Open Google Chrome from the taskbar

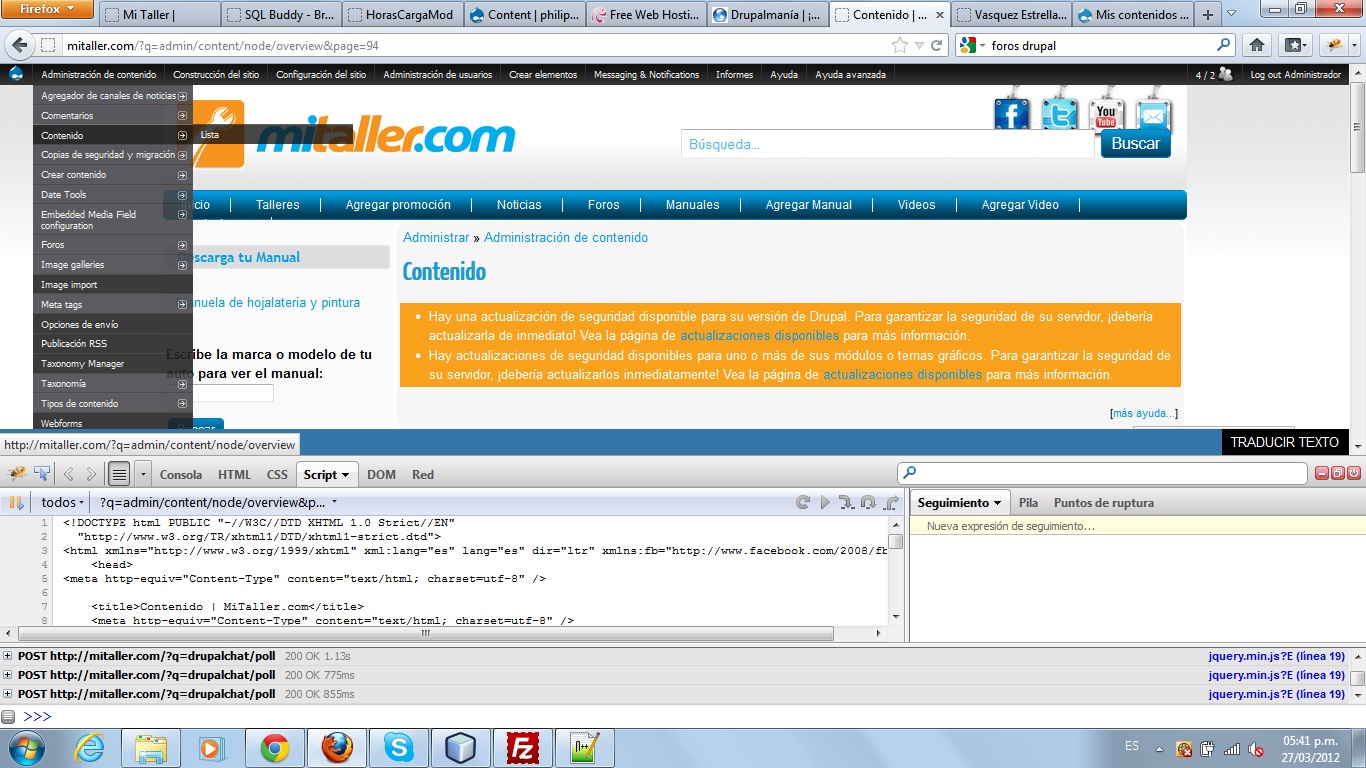pyautogui.click(x=275, y=747)
